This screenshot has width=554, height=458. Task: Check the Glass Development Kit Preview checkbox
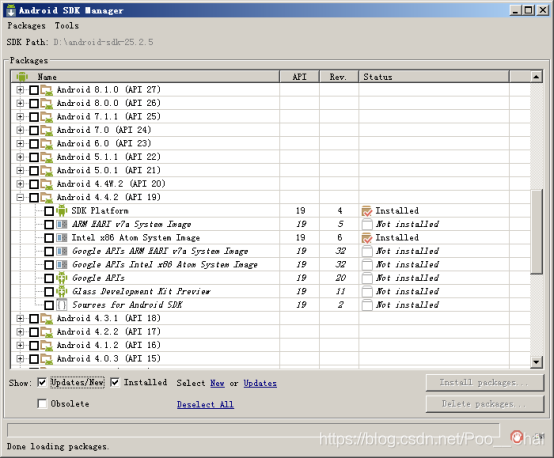[49, 292]
